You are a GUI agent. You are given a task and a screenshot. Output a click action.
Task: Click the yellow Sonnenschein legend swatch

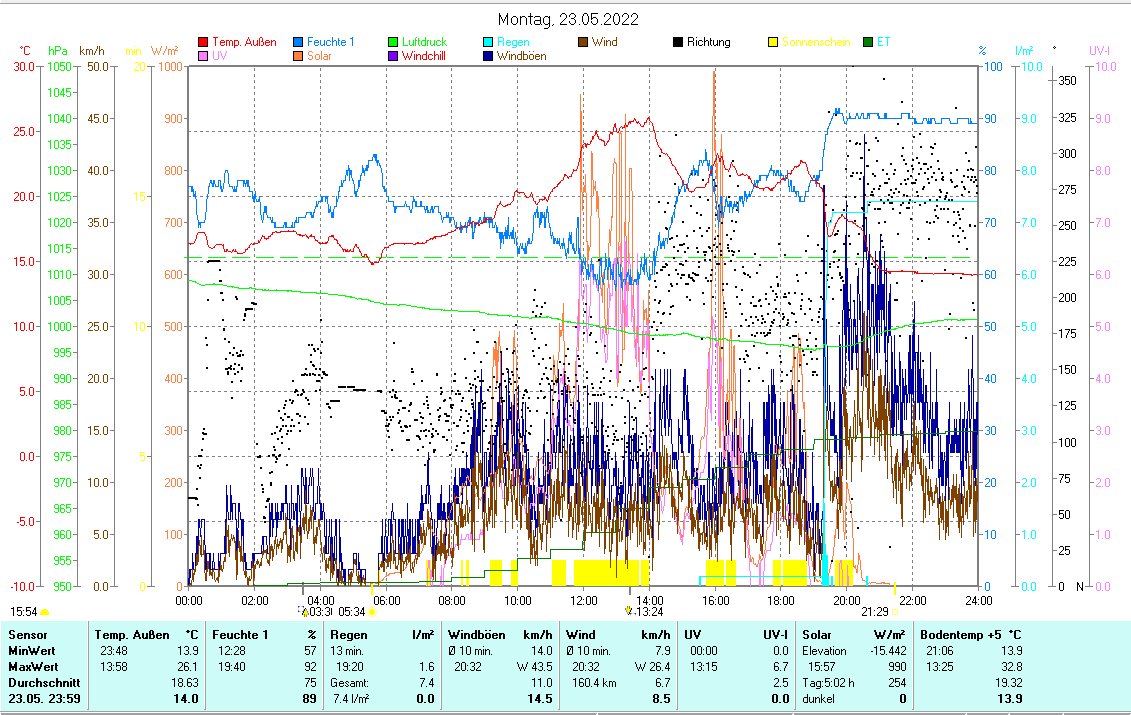coord(772,43)
